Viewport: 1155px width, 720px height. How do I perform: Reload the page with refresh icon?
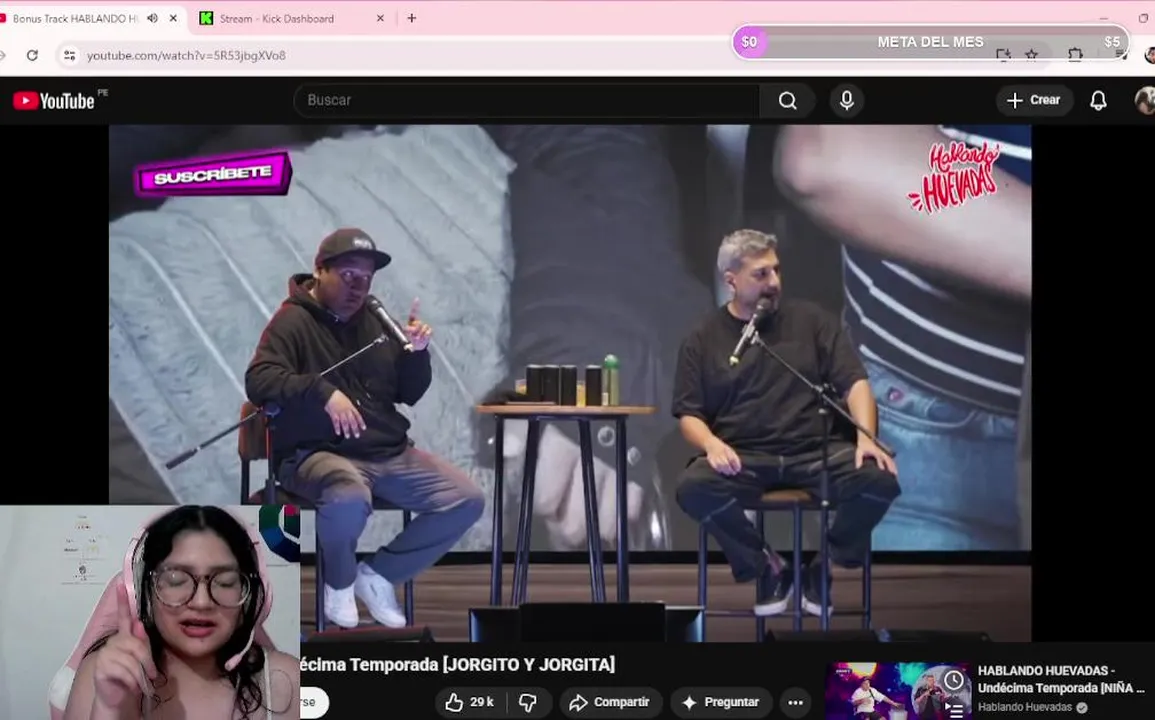pyautogui.click(x=32, y=55)
